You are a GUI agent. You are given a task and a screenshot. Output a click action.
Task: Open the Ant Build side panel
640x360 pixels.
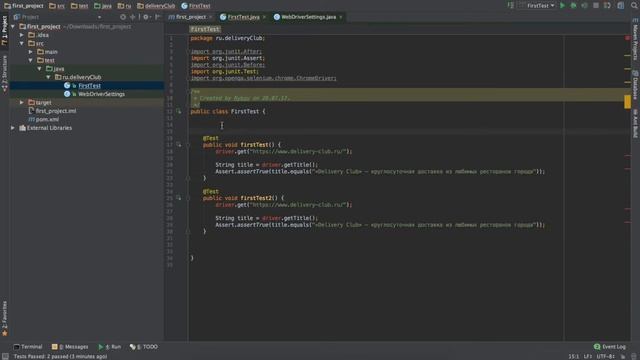pyautogui.click(x=636, y=123)
